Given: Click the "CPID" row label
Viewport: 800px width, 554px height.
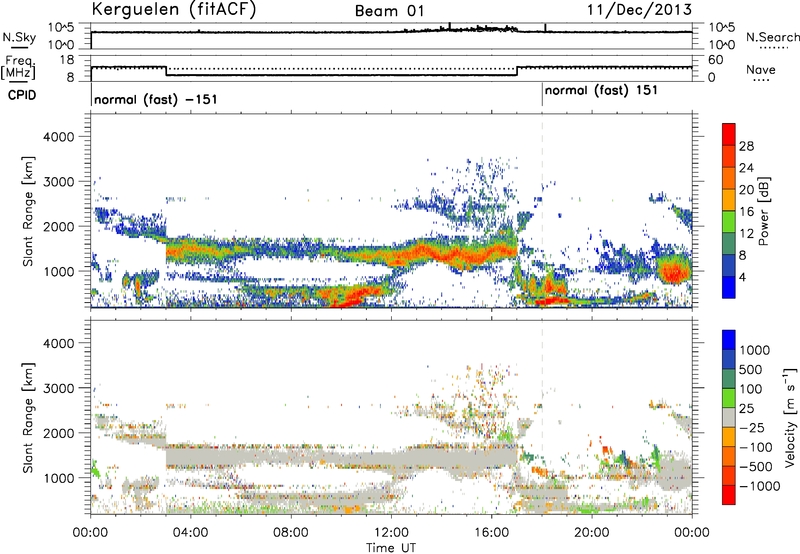Looking at the screenshot, I should coord(22,95).
